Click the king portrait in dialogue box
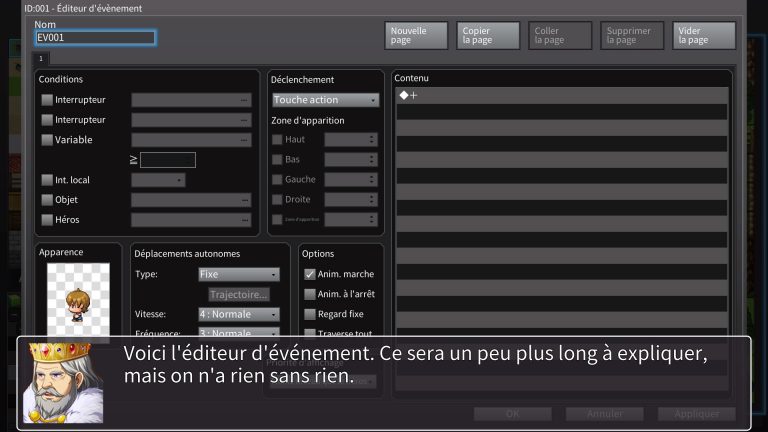The width and height of the screenshot is (768, 432). point(63,383)
